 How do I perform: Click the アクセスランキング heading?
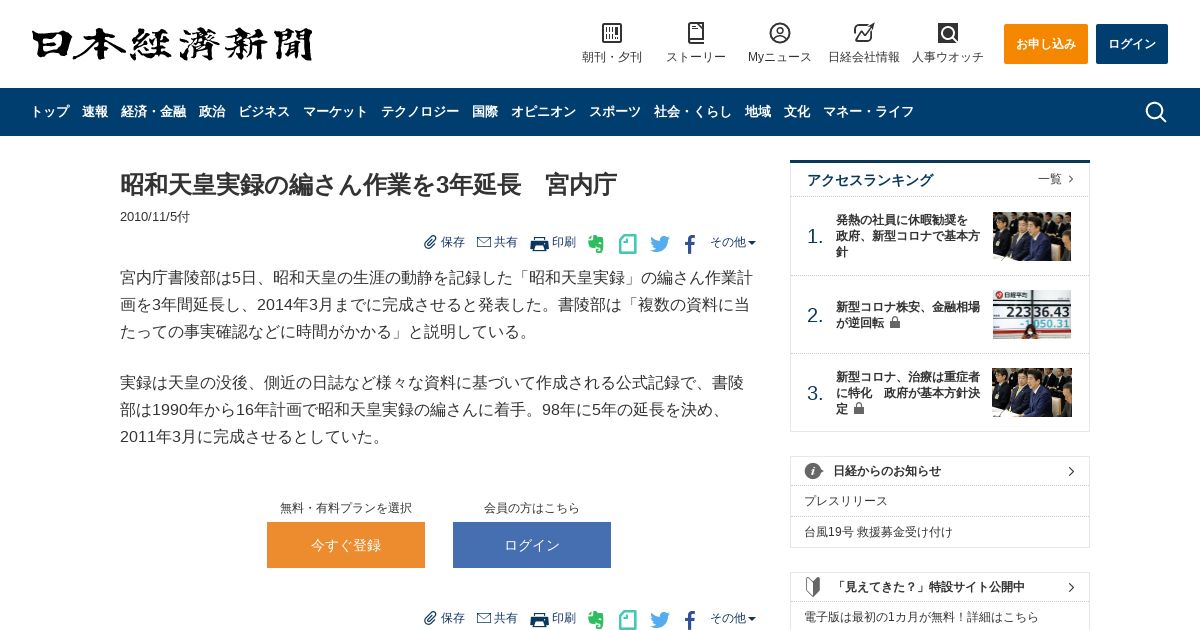pos(870,180)
